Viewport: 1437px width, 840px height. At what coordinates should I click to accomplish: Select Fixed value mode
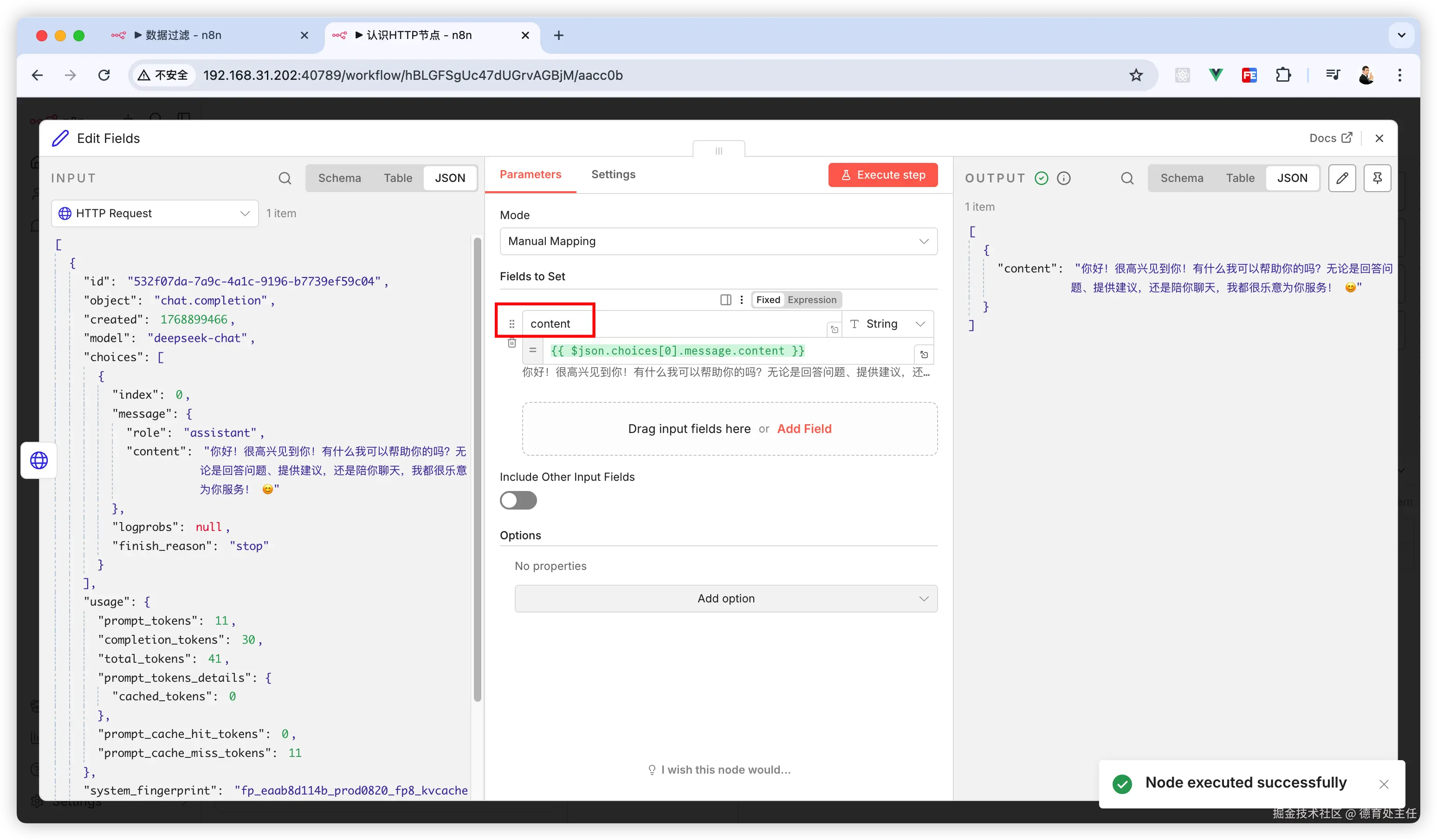click(768, 300)
